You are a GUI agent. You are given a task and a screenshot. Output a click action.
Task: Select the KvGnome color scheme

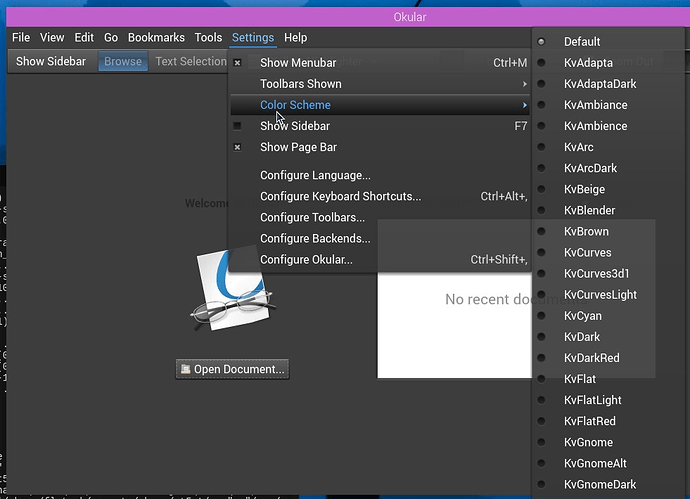tap(607, 443)
